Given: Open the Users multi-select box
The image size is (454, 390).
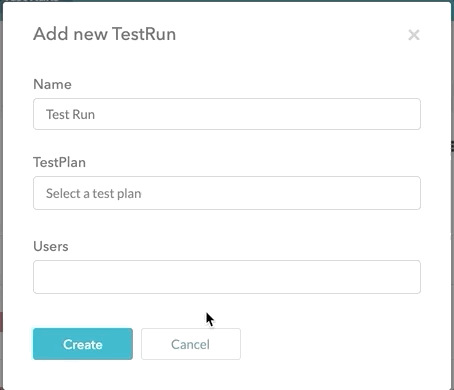Looking at the screenshot, I should point(227,277).
